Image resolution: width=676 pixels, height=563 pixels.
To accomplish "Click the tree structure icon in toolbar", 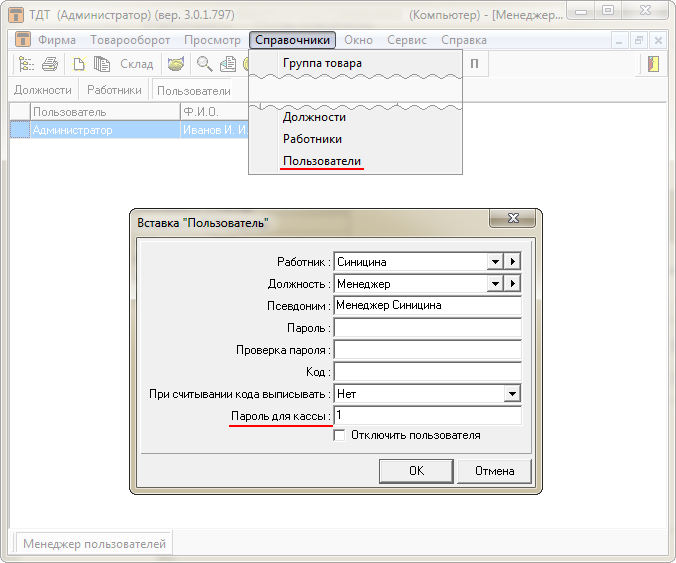I will tap(26, 64).
